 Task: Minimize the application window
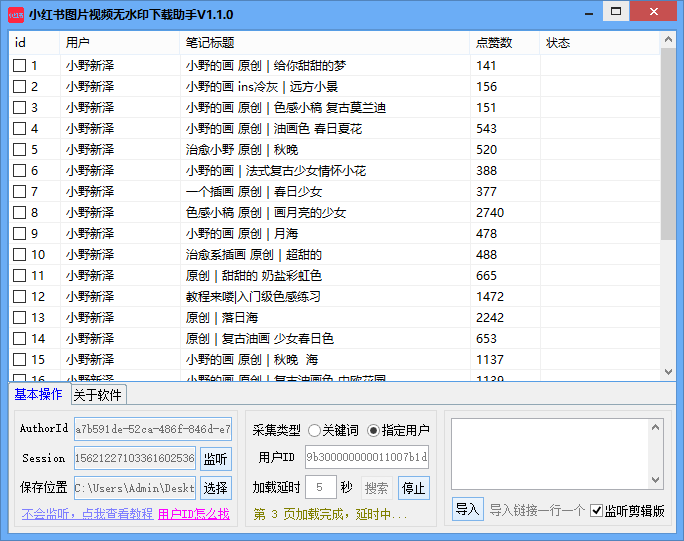(x=589, y=13)
